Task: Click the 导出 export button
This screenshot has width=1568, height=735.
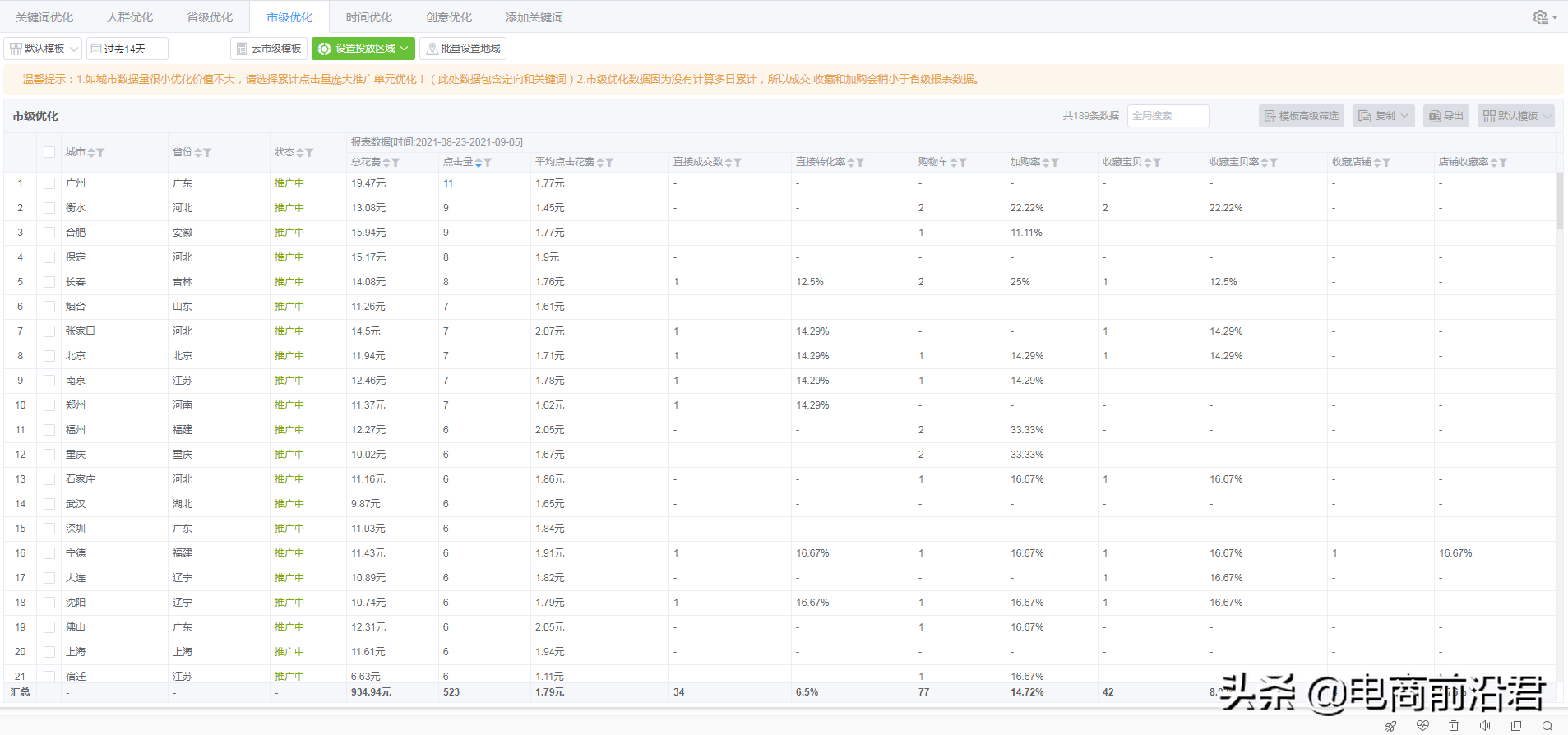Action: (1446, 116)
